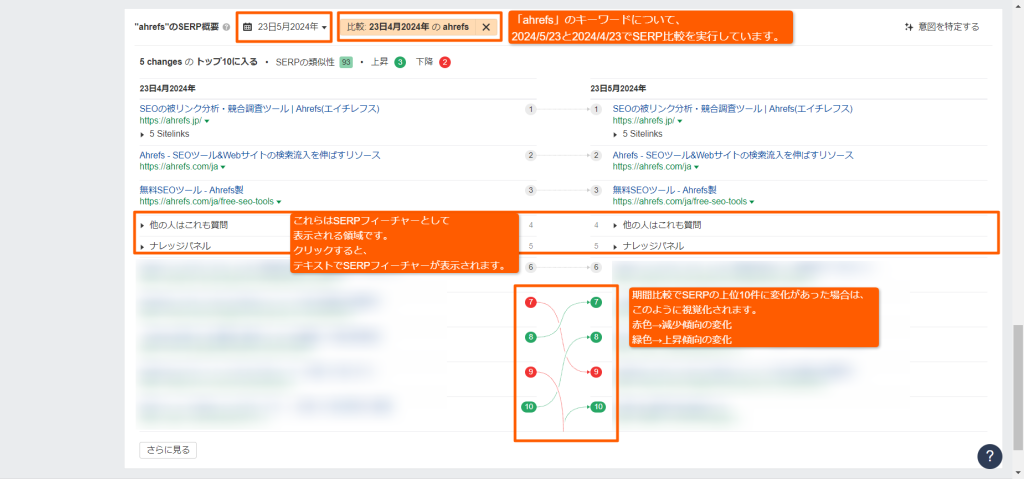Click the SERPの類似性 93 badge
The height and width of the screenshot is (479, 1024).
click(346, 63)
